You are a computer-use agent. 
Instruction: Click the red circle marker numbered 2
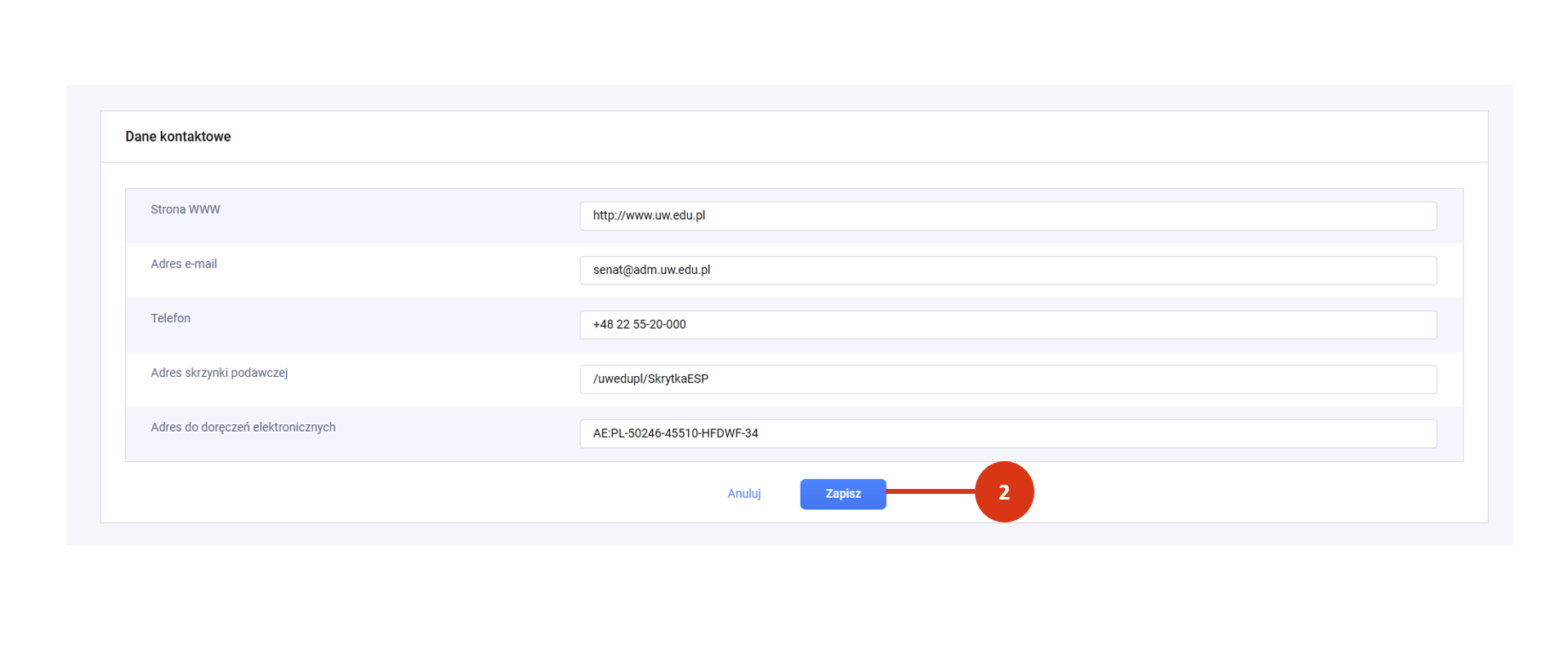[x=1004, y=492]
